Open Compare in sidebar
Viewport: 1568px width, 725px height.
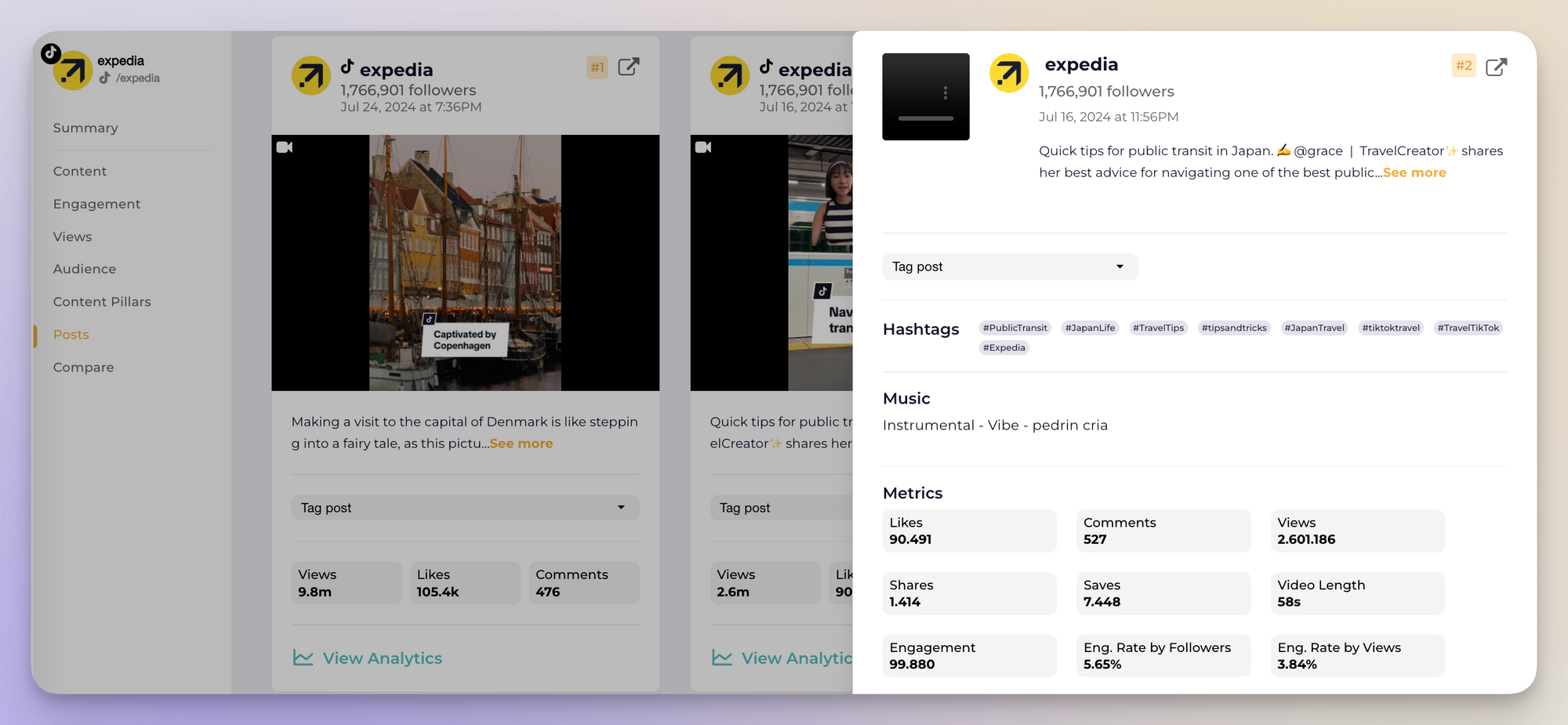pyautogui.click(x=84, y=368)
